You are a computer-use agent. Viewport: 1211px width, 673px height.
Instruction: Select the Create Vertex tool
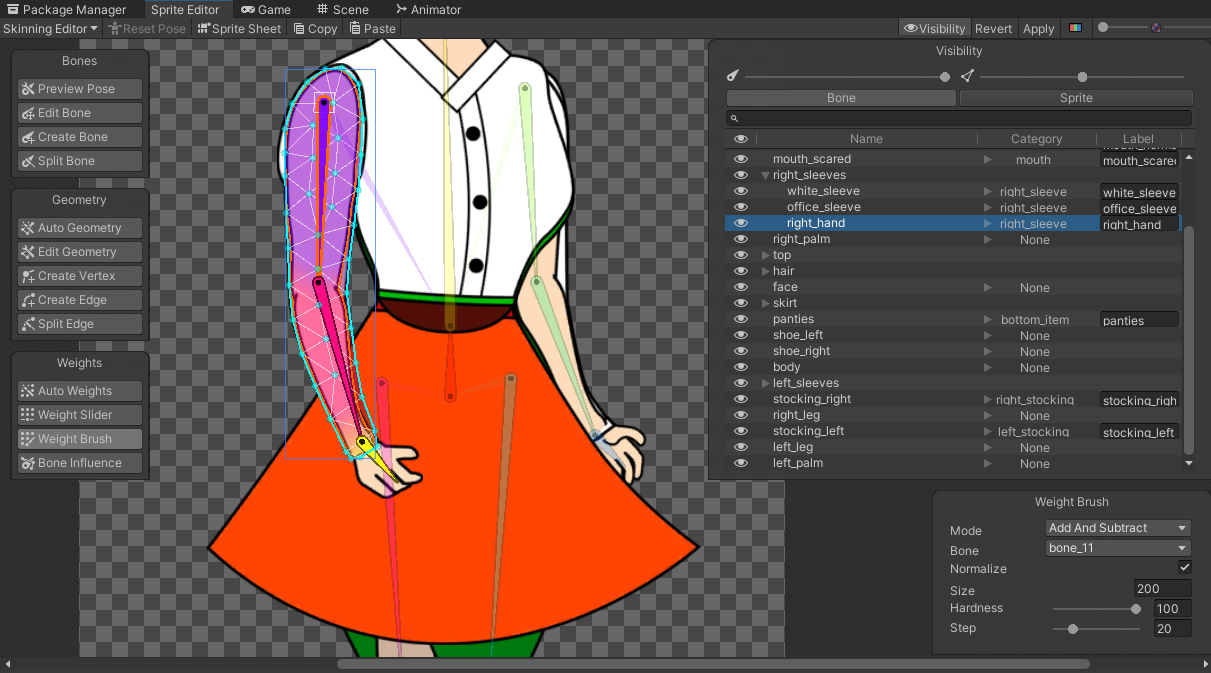click(x=80, y=276)
